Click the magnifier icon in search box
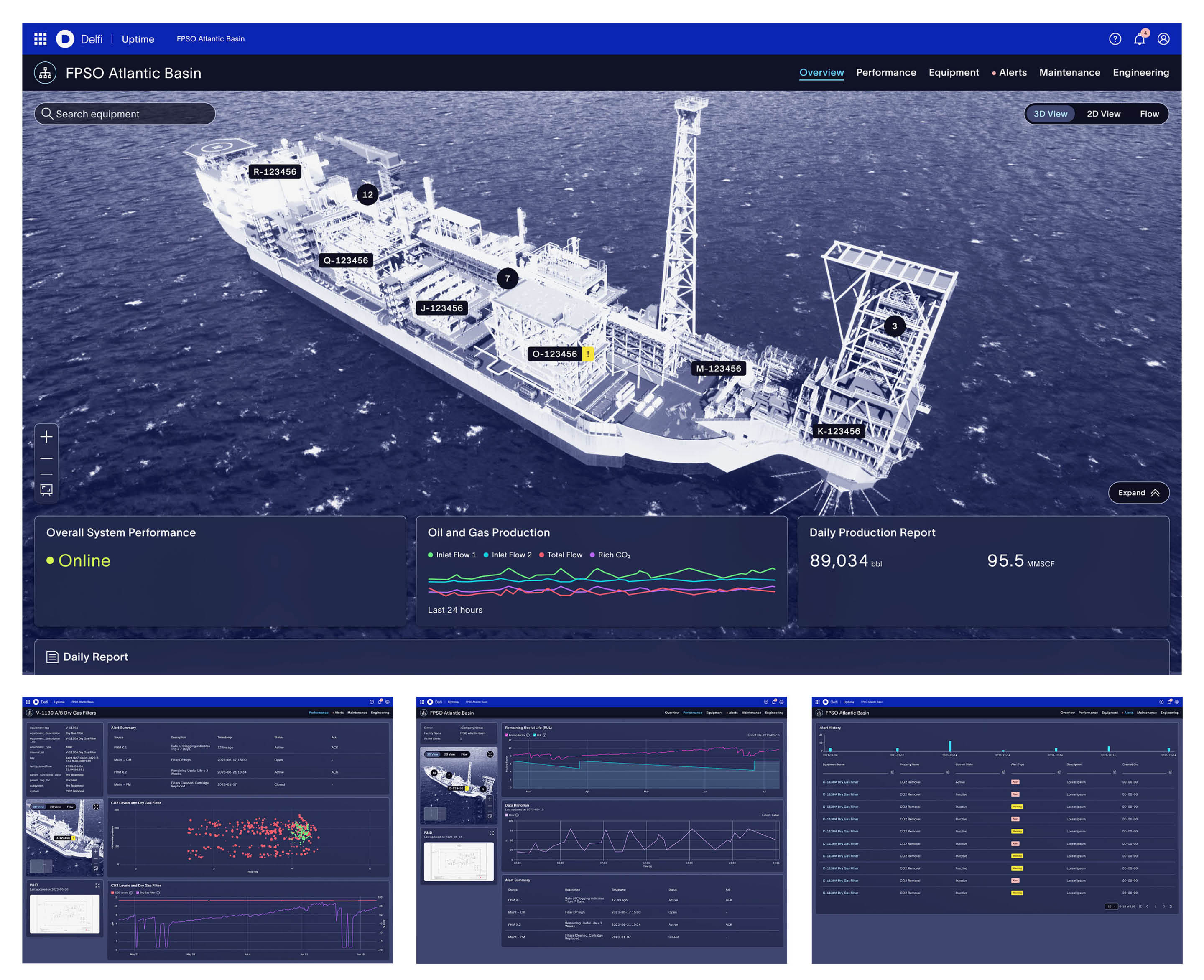The height and width of the screenshot is (980, 1204). point(47,114)
